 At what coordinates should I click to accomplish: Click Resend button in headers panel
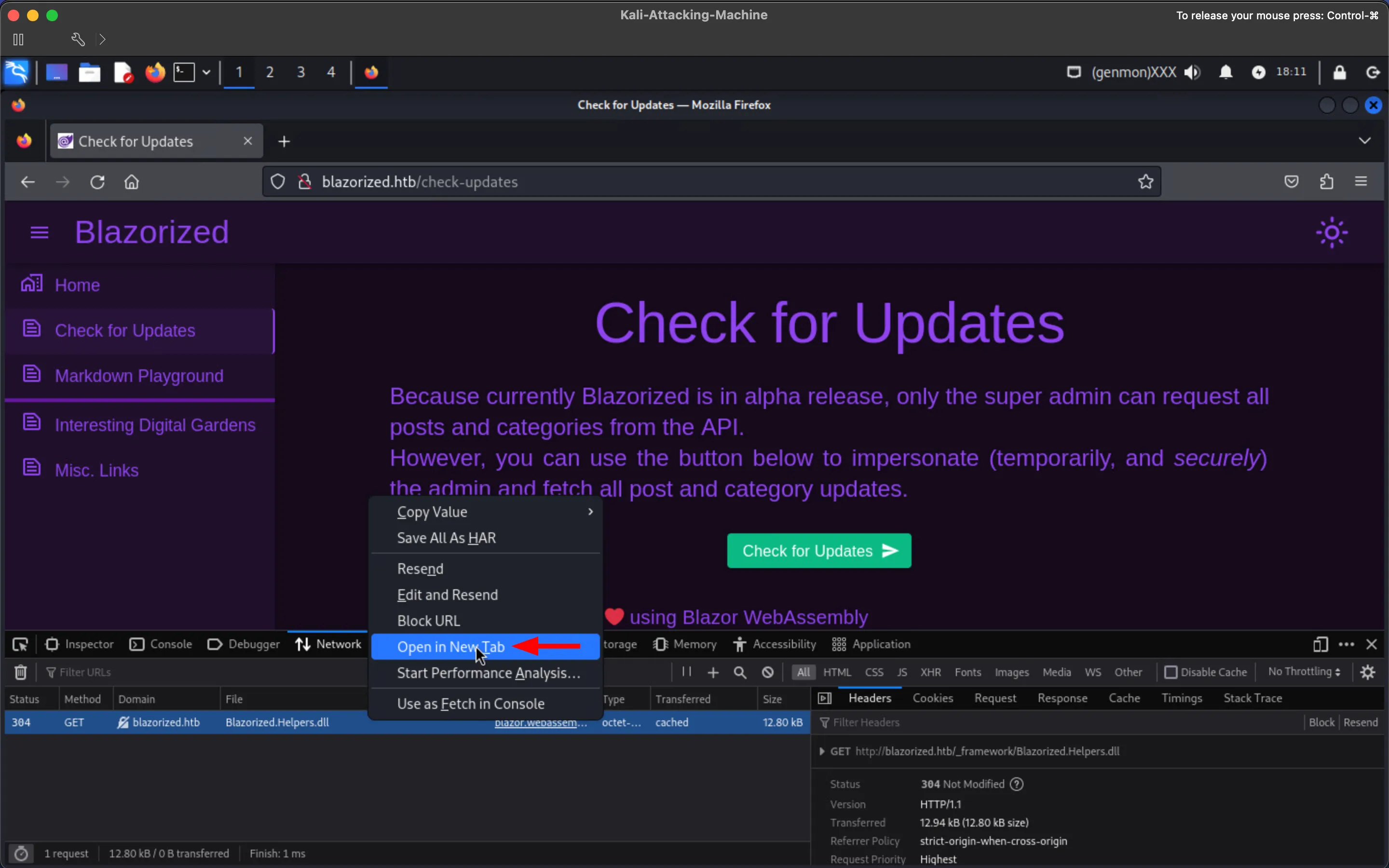(1360, 722)
